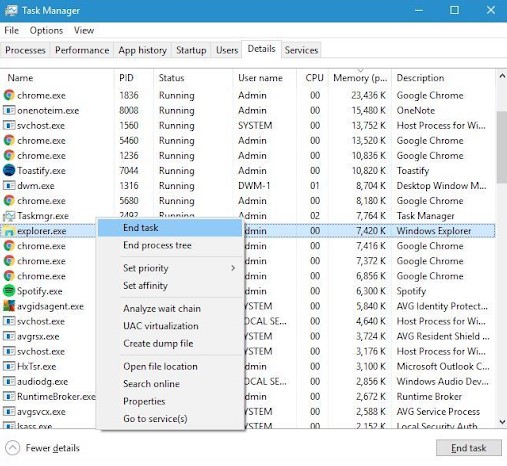The width and height of the screenshot is (507, 466).
Task: Click the Toastify.exe process icon
Action: pyautogui.click(x=9, y=170)
